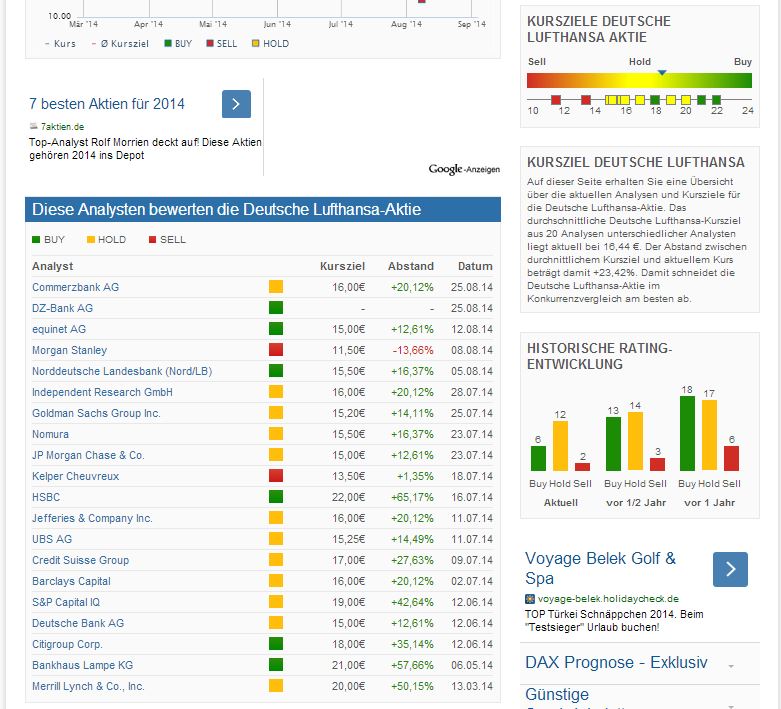This screenshot has width=781, height=709.
Task: Click the 11,50€ Kursziel value
Action: point(348,350)
